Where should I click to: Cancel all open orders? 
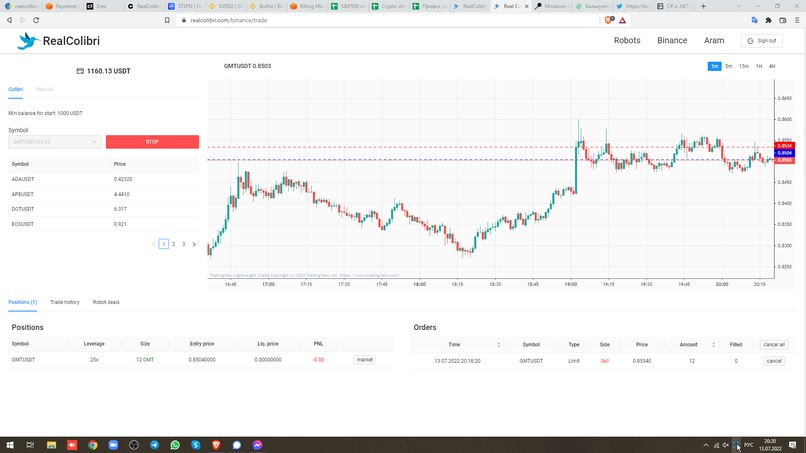click(x=774, y=345)
